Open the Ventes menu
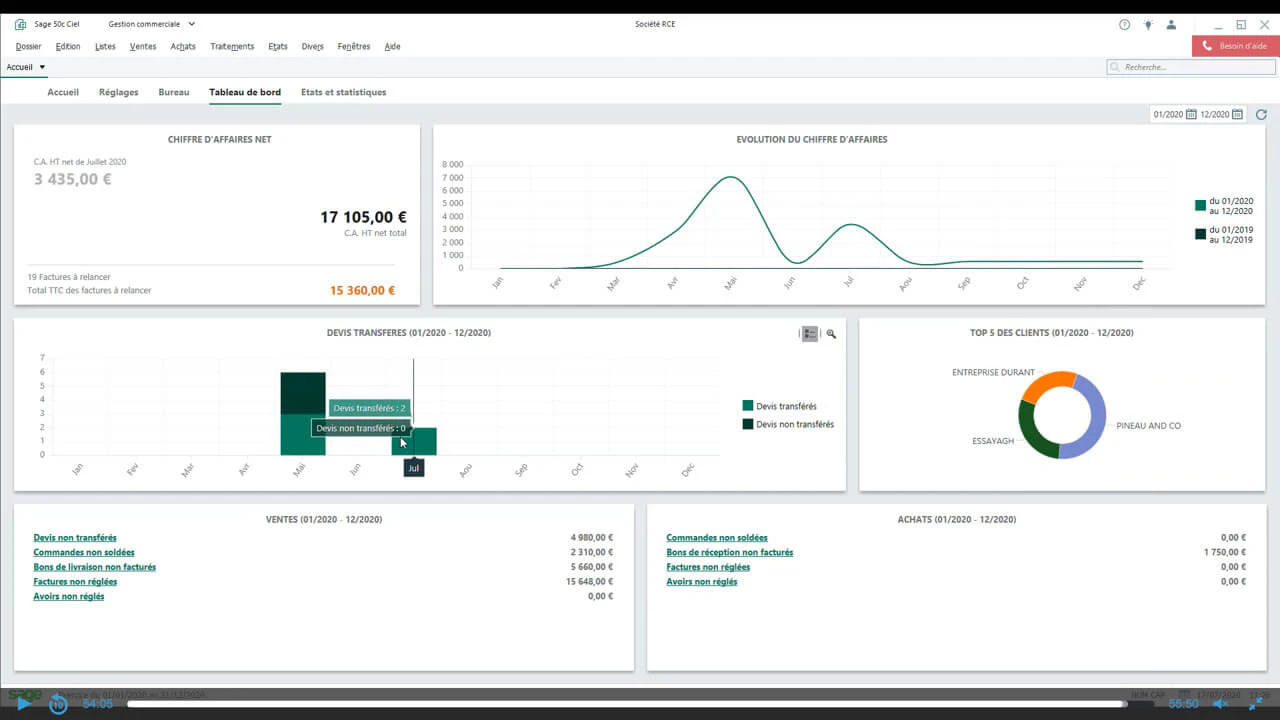The height and width of the screenshot is (720, 1280). (x=143, y=46)
